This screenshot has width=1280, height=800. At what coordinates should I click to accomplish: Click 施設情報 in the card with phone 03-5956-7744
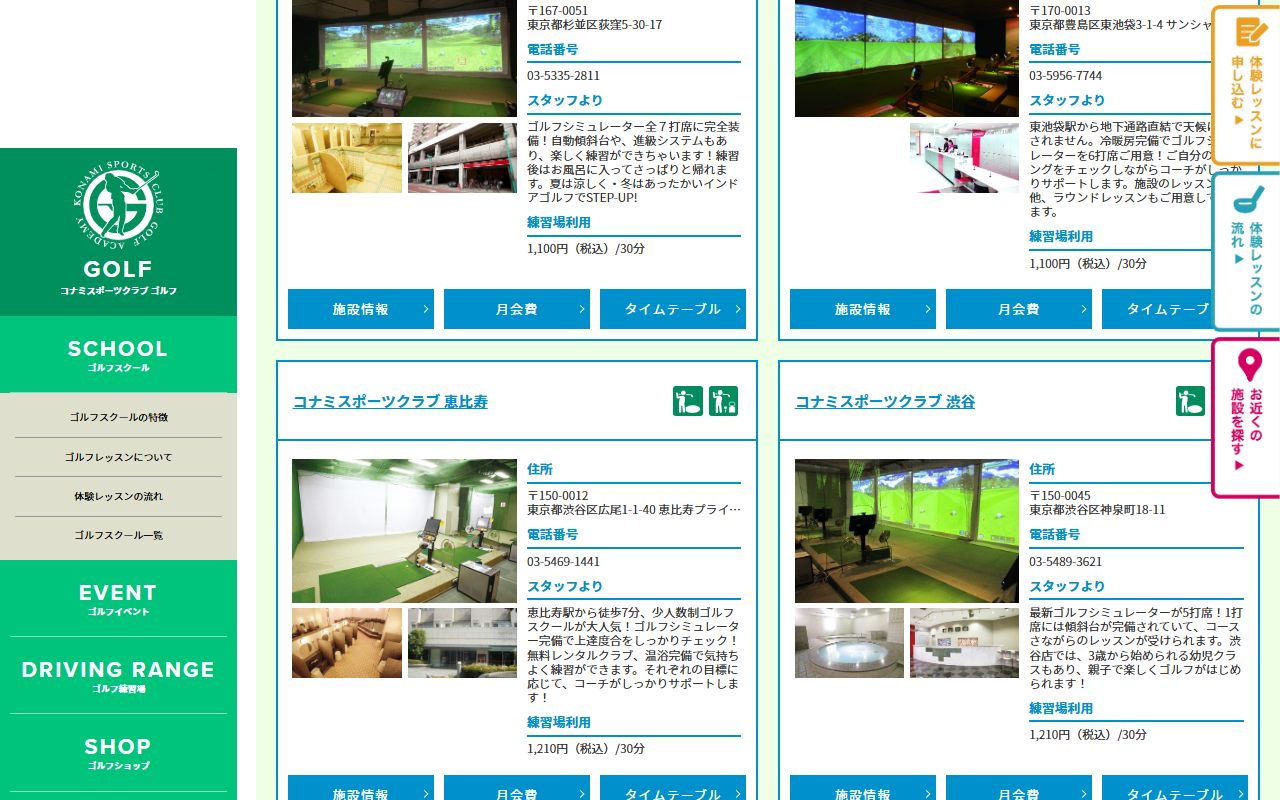(x=863, y=309)
